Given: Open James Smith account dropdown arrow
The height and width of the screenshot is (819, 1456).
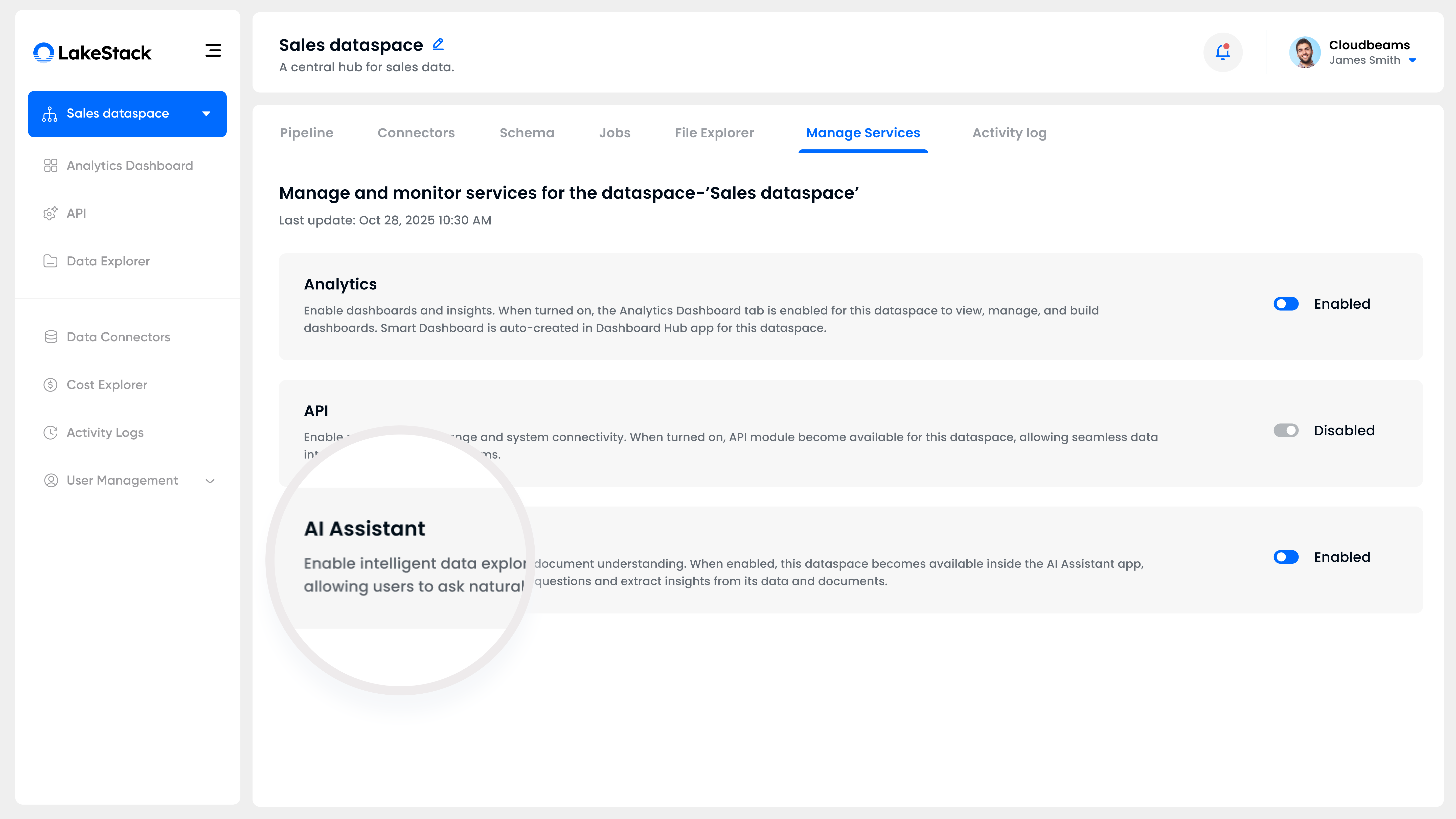Looking at the screenshot, I should [1413, 60].
